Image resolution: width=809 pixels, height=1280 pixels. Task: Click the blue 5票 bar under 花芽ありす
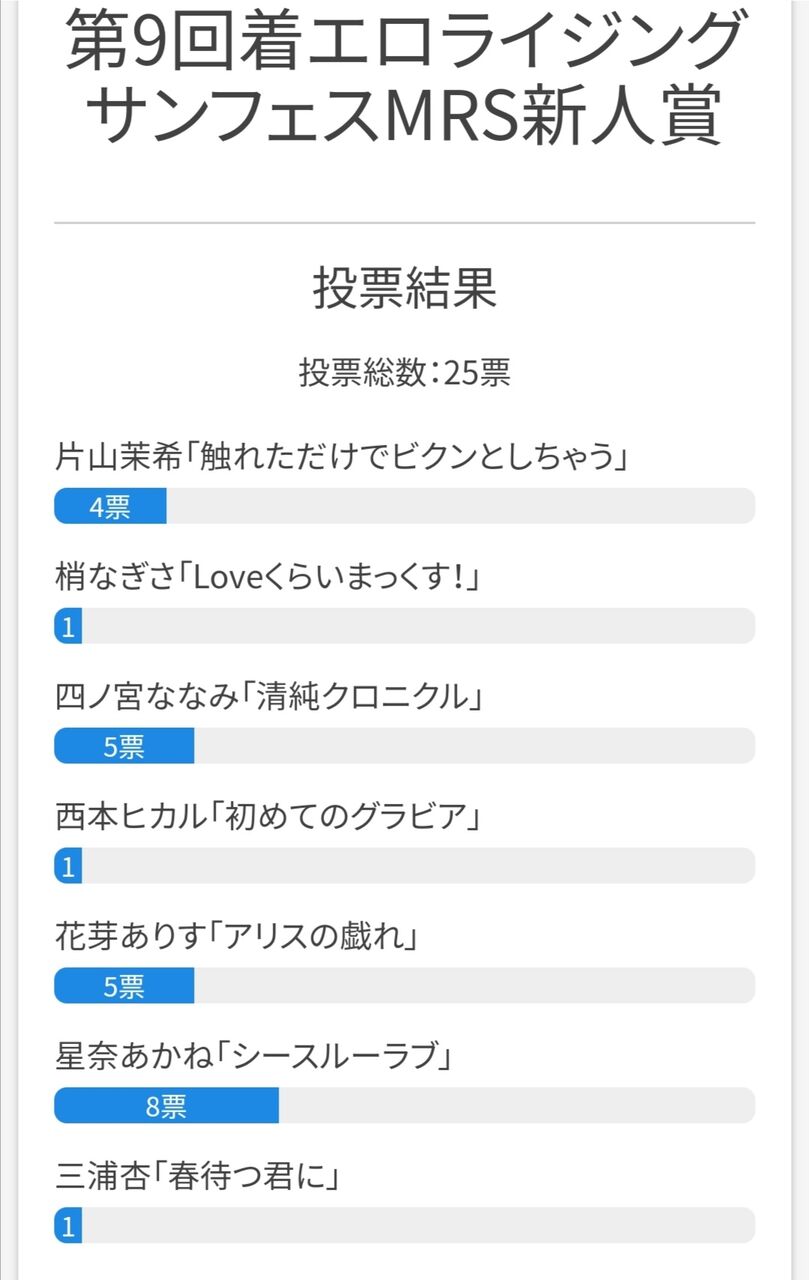click(x=124, y=986)
